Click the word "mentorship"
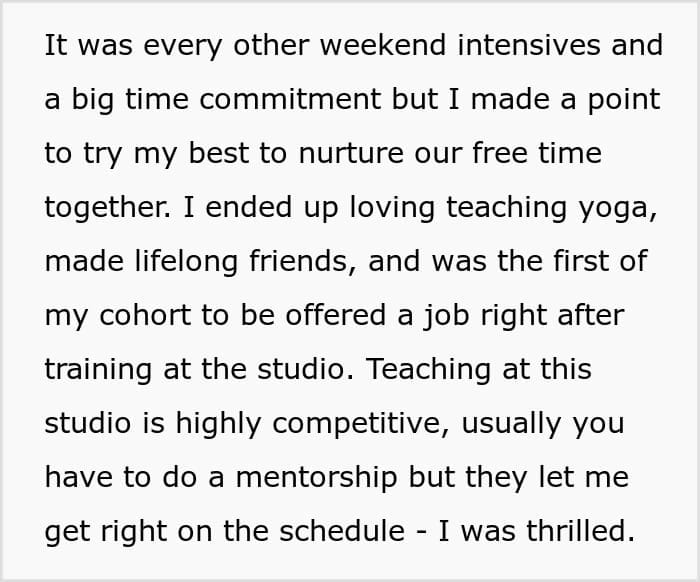 [317, 477]
